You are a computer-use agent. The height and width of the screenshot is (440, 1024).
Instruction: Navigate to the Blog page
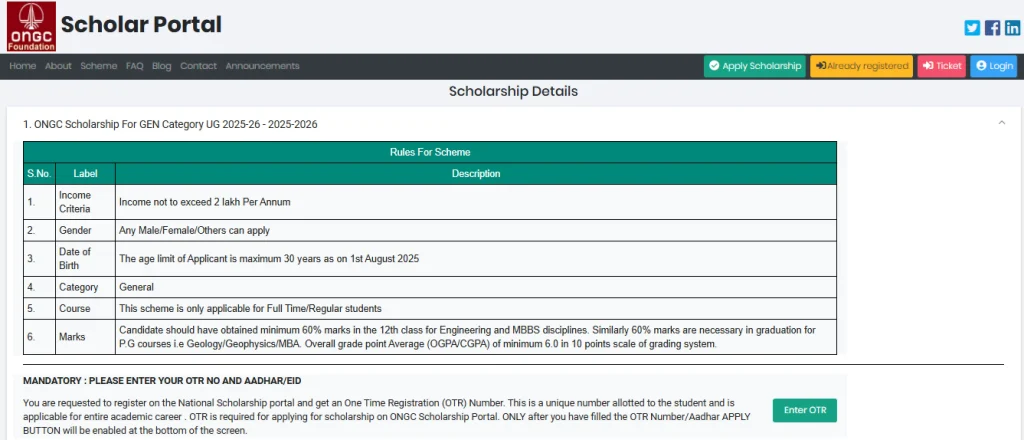click(x=162, y=66)
